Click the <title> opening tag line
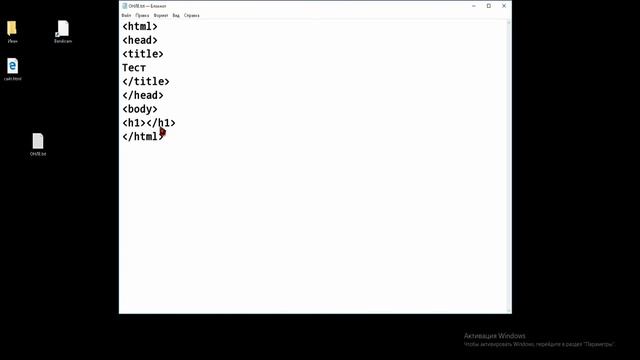This screenshot has height=360, width=640. 143,54
